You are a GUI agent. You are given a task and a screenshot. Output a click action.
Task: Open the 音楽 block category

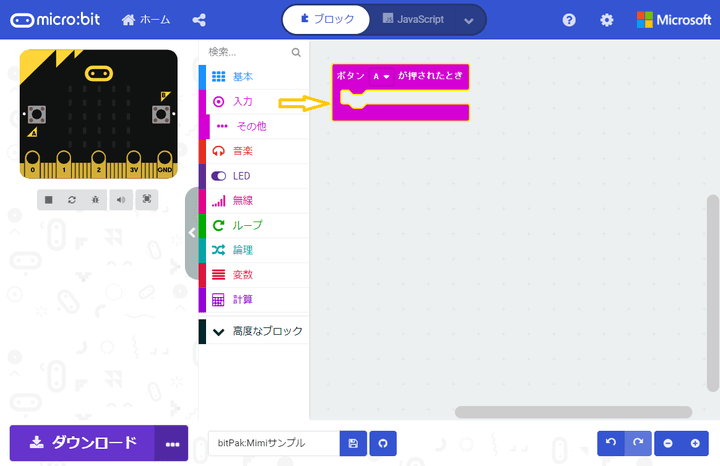(x=254, y=151)
